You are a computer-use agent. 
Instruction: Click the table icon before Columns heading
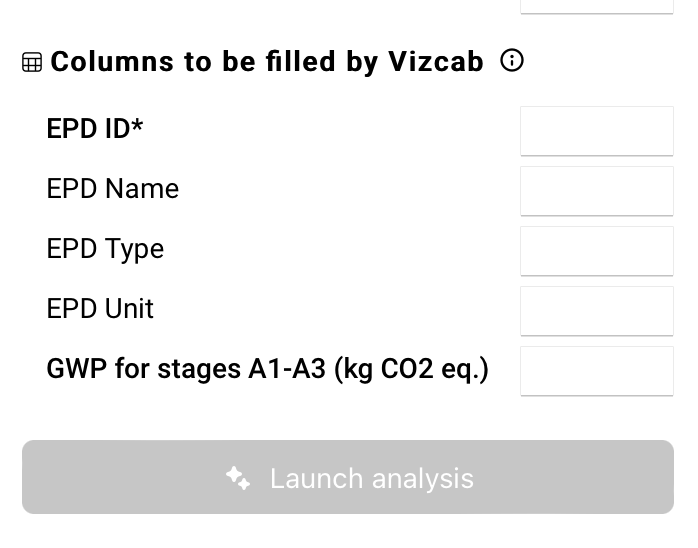(x=32, y=62)
